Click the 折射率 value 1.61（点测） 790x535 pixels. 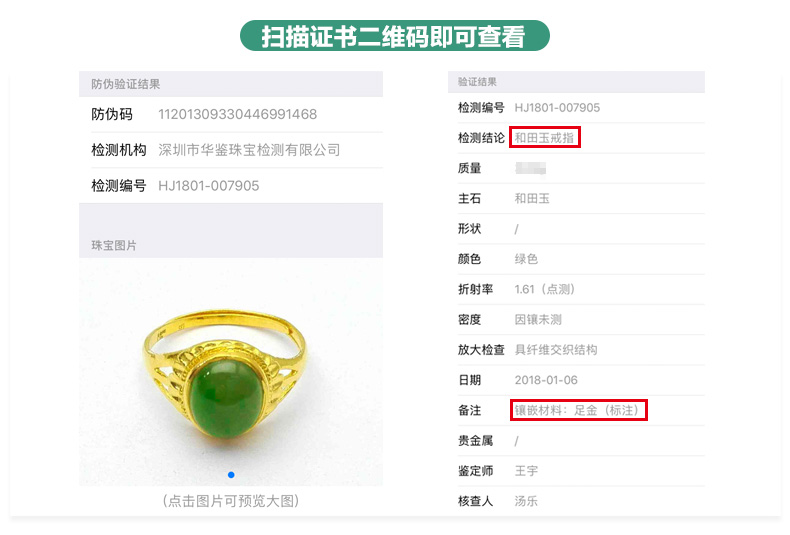pos(545,289)
